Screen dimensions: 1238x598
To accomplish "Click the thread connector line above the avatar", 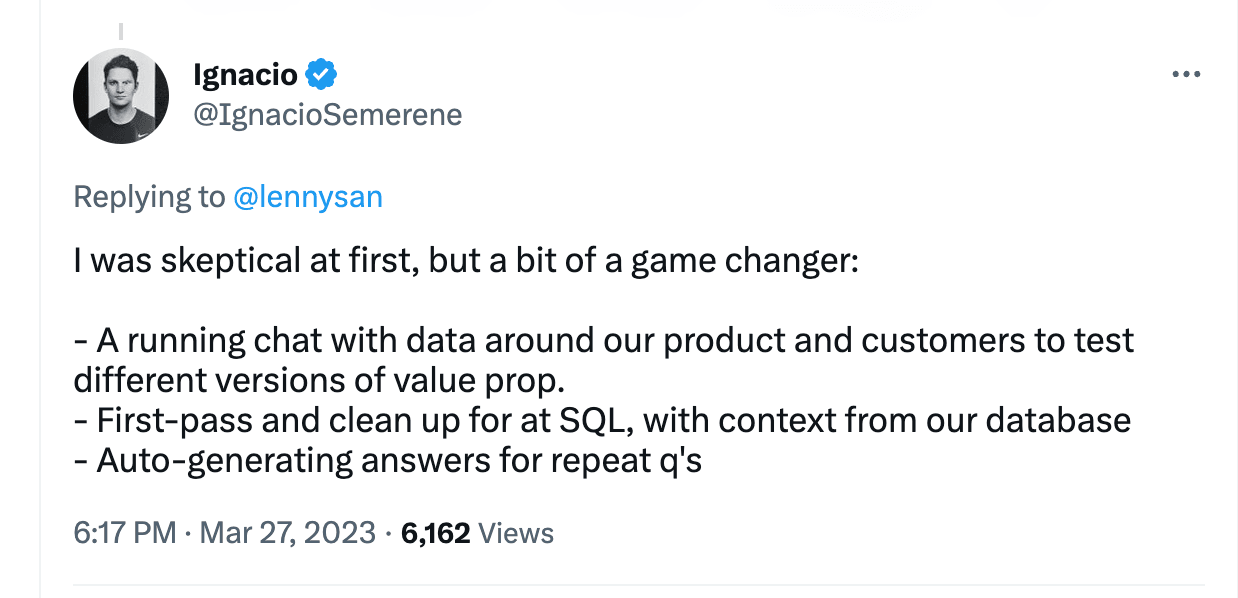I will [120, 32].
